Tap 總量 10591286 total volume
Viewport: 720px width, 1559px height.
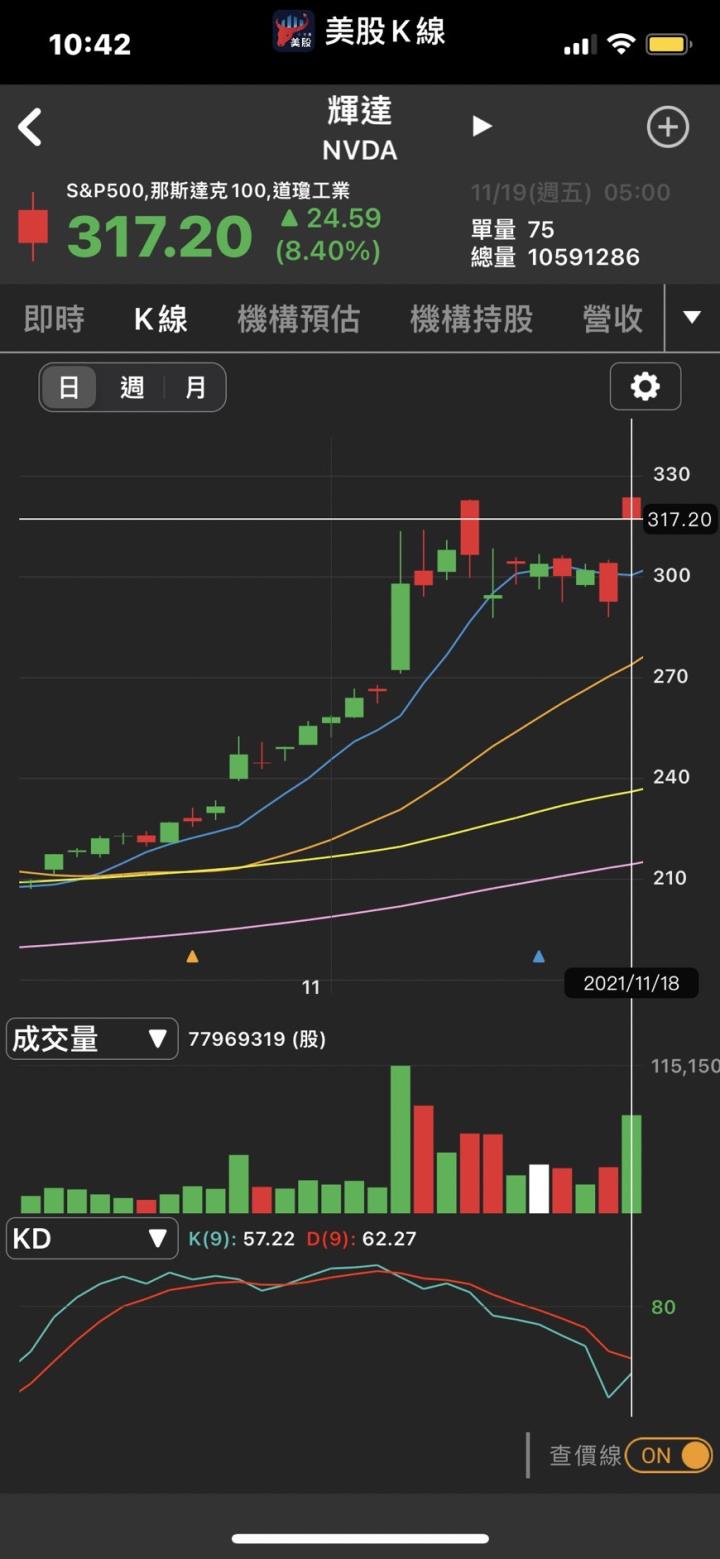click(x=555, y=257)
